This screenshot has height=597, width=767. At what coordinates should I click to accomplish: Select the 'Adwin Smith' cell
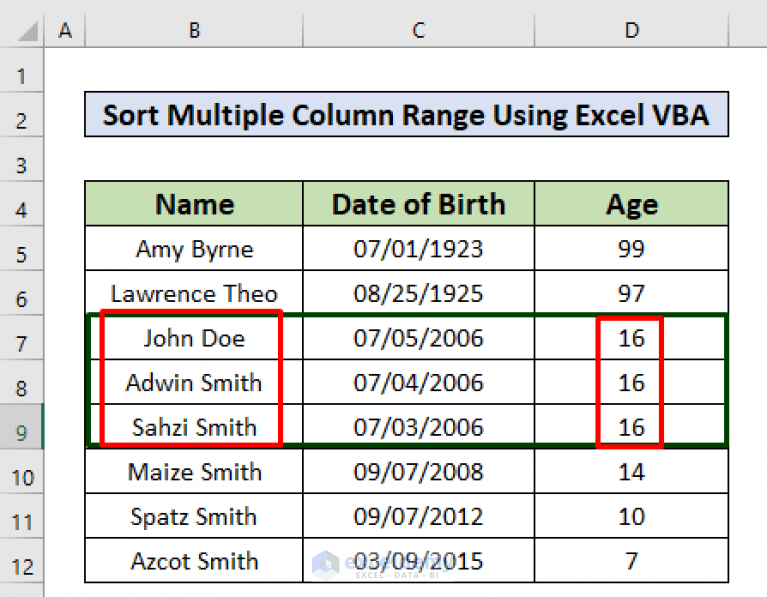(194, 382)
